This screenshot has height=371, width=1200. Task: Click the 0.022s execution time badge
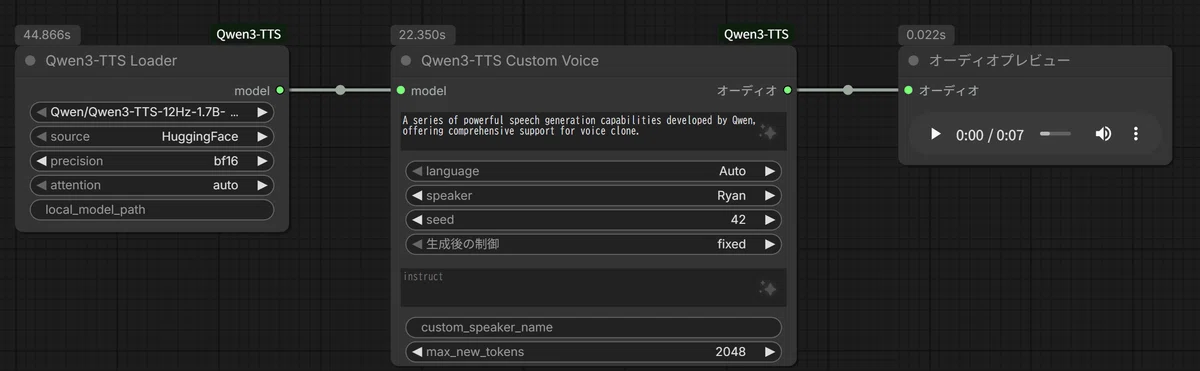(926, 34)
